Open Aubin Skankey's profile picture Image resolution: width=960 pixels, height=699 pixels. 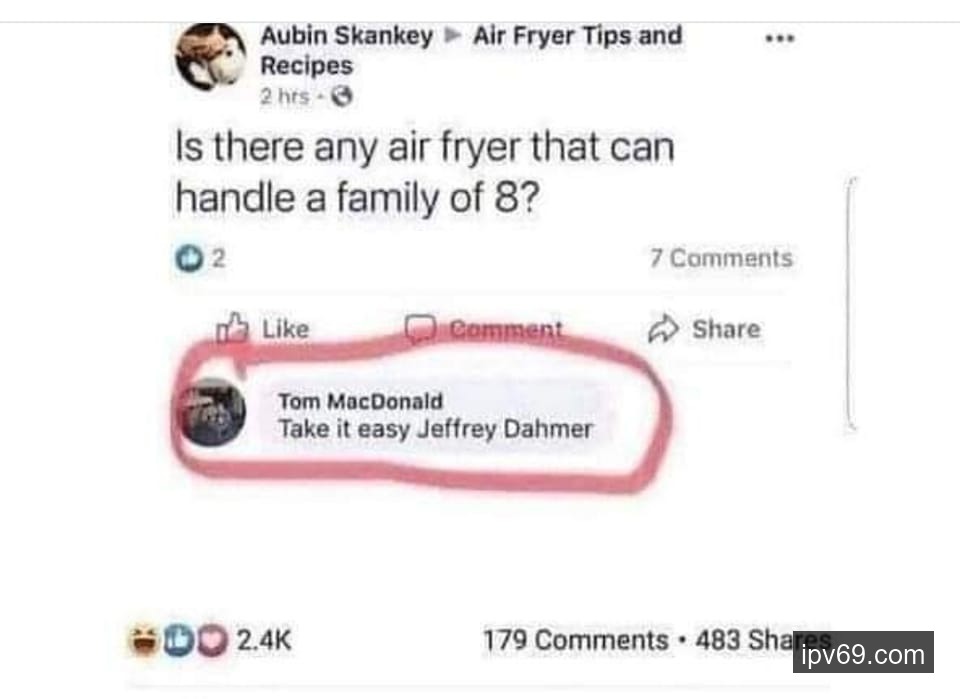211,57
